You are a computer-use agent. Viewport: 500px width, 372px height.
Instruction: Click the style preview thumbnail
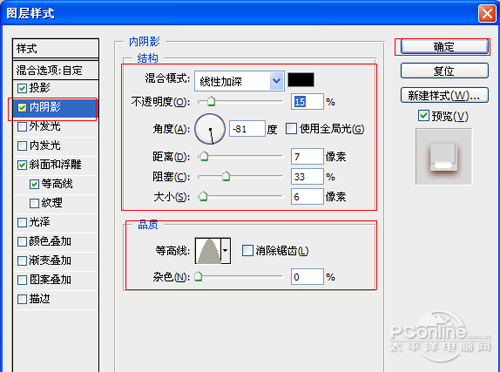click(x=444, y=157)
